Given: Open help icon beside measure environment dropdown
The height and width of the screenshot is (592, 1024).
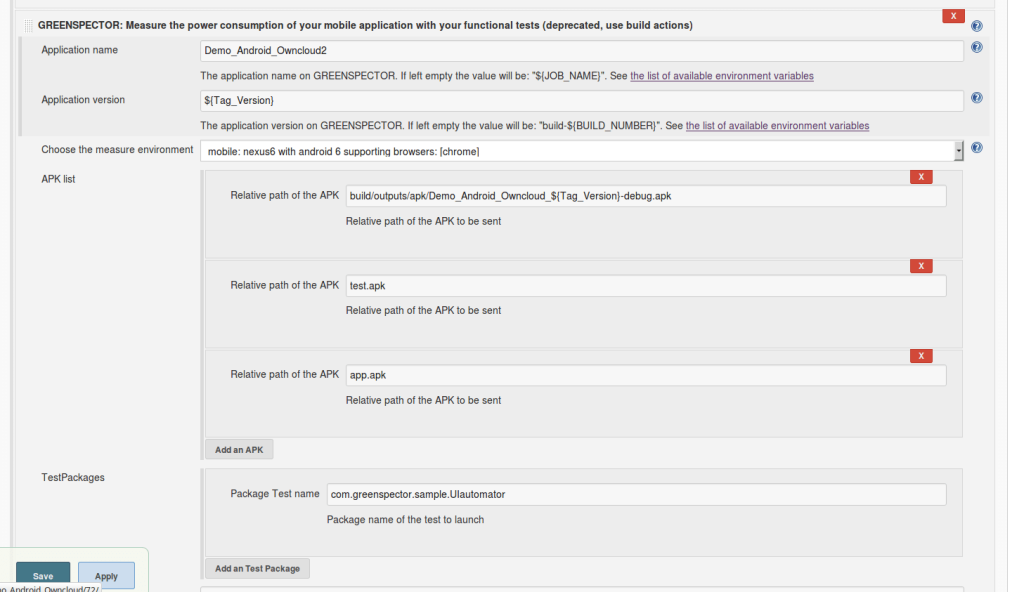Looking at the screenshot, I should point(976,148).
